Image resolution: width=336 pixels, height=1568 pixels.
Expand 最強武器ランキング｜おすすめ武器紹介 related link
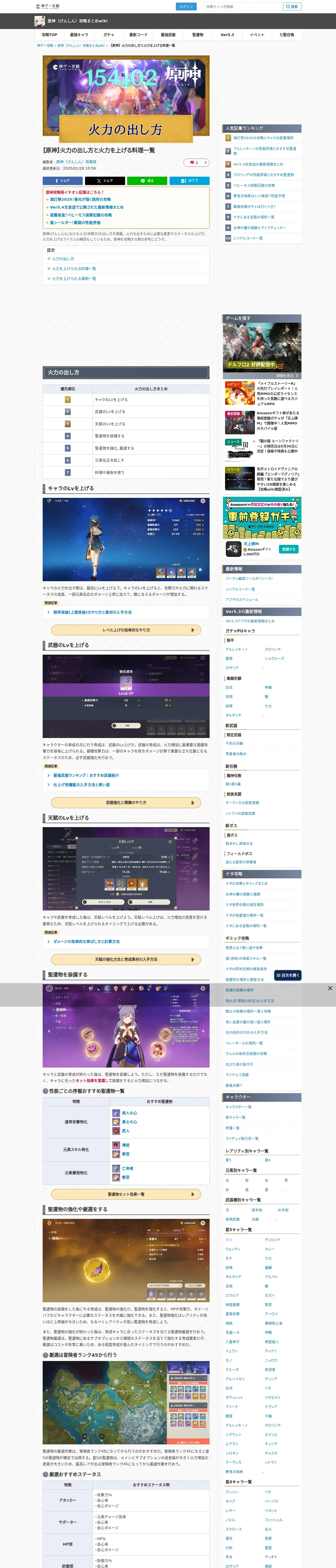[x=86, y=775]
